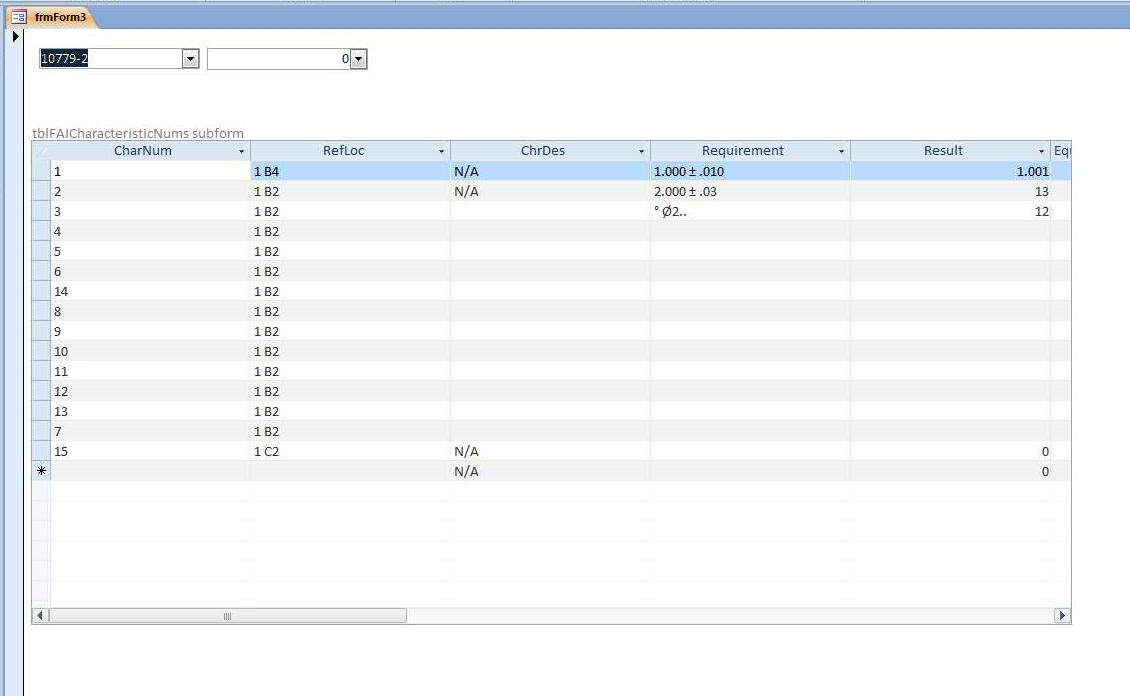The width and height of the screenshot is (1130, 696).
Task: Open CharNum column filter arrow
Action: [x=241, y=151]
